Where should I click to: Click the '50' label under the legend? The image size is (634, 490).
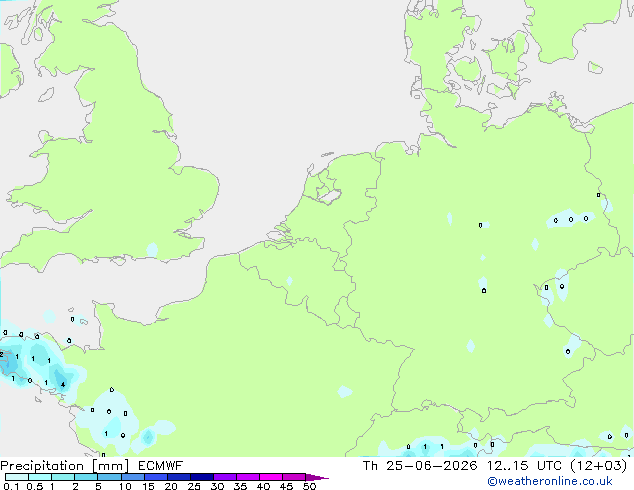pos(309,486)
